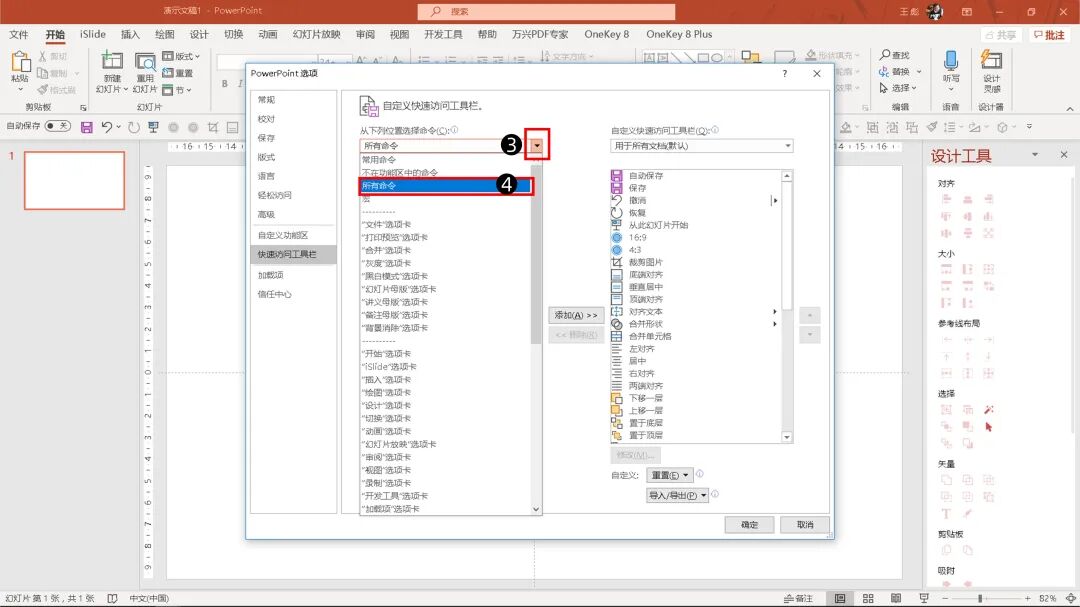Open the 设计 (Design) ribbon tab

tap(199, 34)
